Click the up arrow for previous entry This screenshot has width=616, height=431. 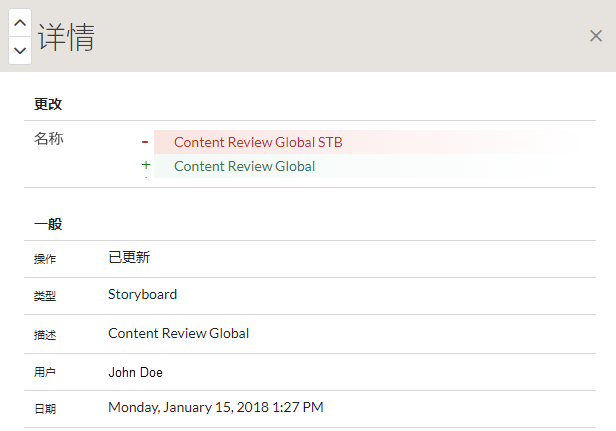click(20, 22)
